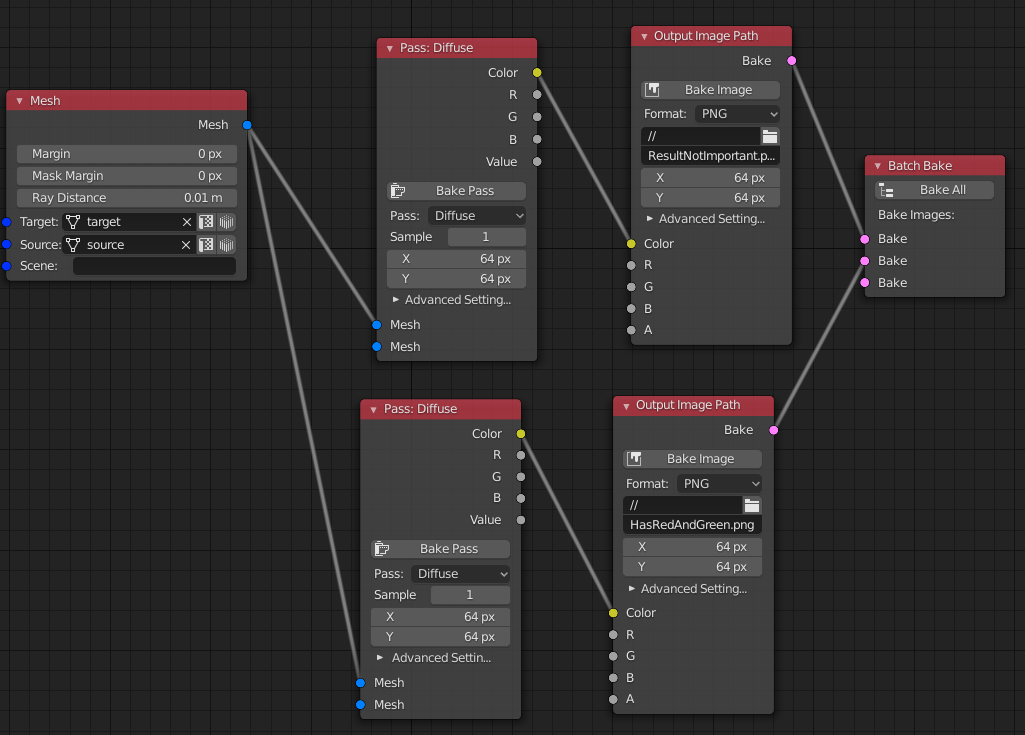Click the Bake Images: label

(916, 214)
